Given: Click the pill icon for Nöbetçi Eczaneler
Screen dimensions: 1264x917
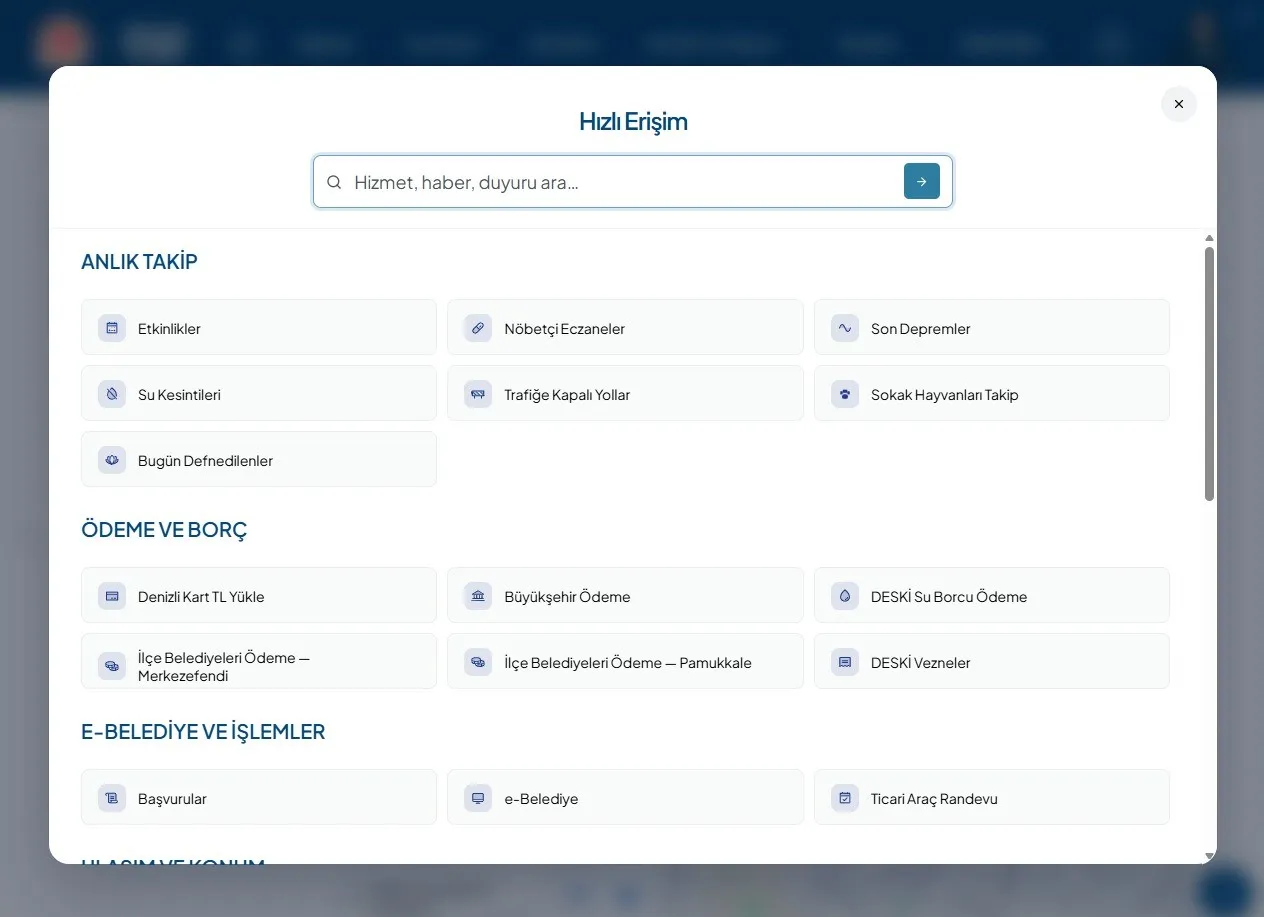Looking at the screenshot, I should (478, 328).
